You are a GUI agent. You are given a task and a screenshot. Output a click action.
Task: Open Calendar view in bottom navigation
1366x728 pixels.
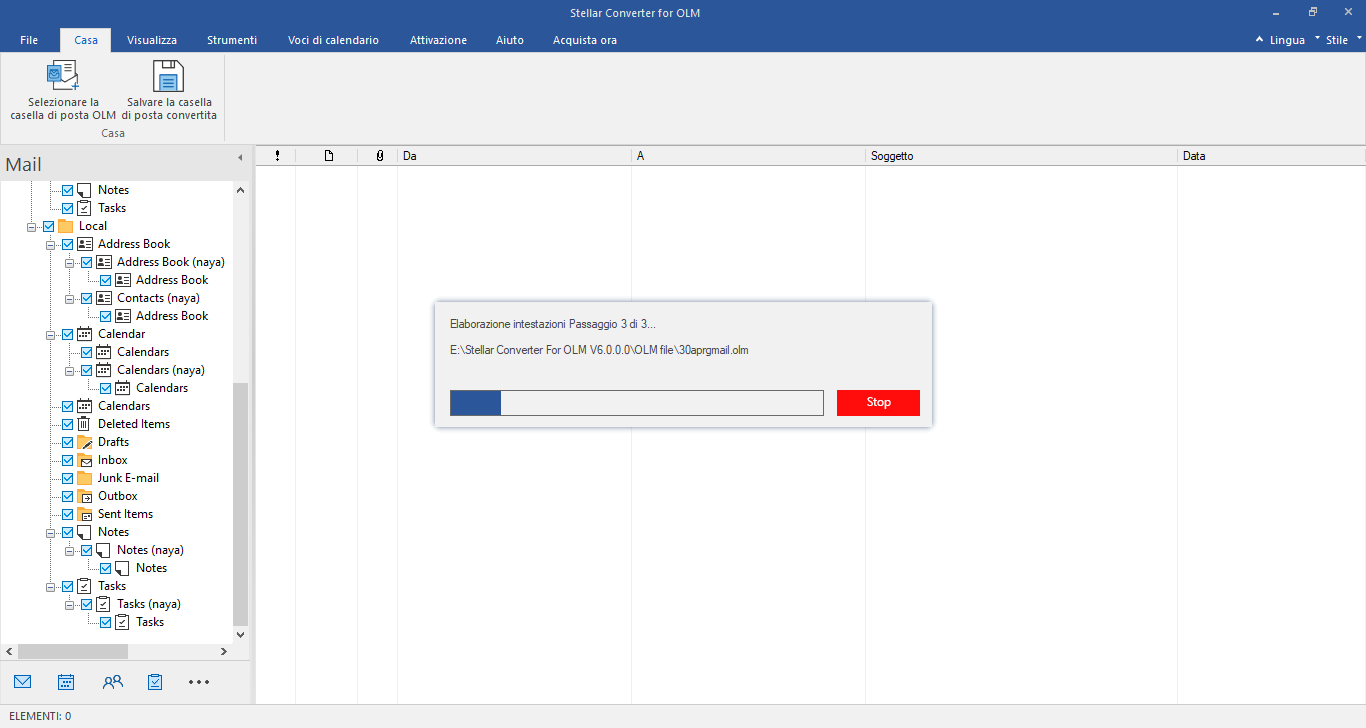click(x=66, y=682)
